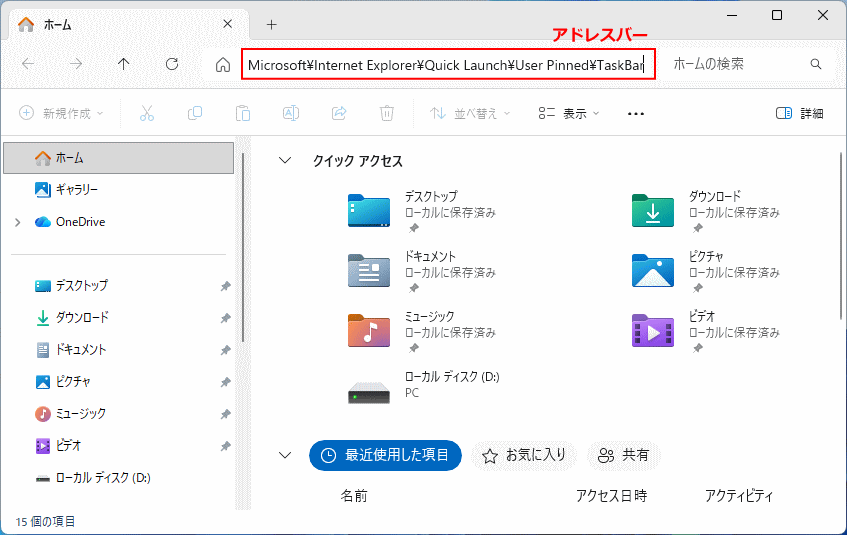This screenshot has height=535, width=847.
Task: Click the home icon beside address bar
Action: coord(223,65)
